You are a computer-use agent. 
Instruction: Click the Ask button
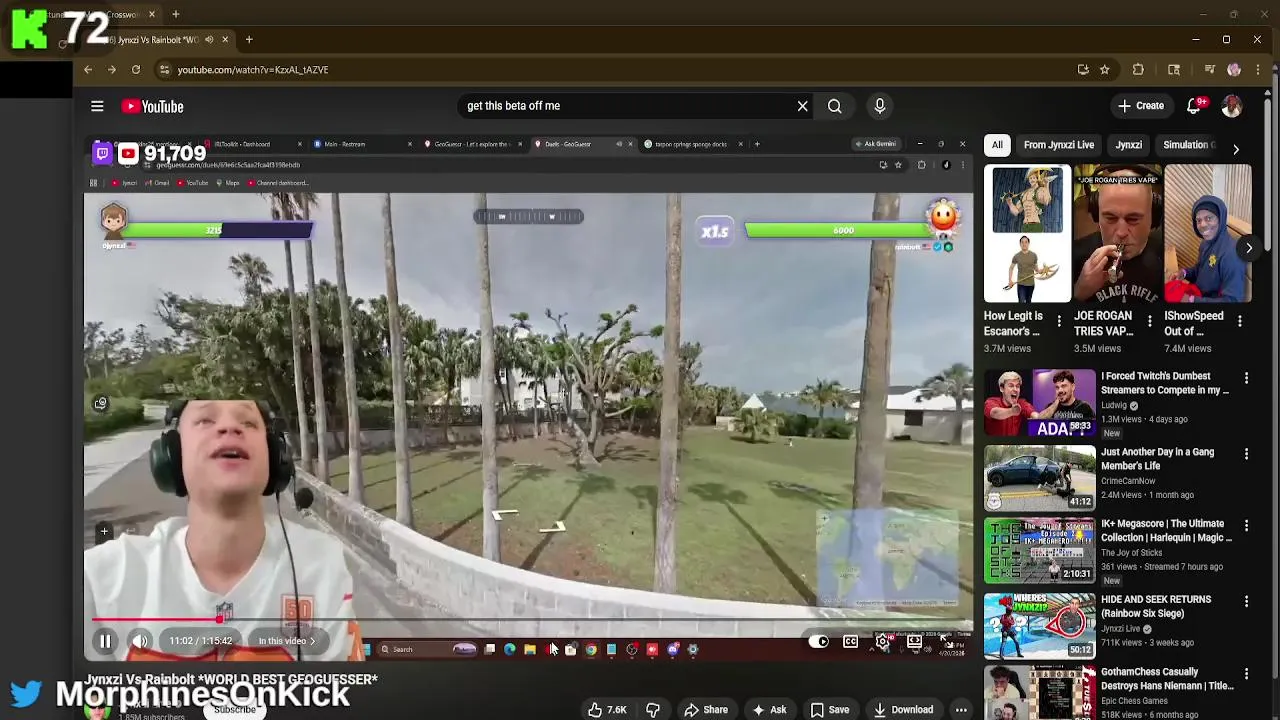click(768, 710)
